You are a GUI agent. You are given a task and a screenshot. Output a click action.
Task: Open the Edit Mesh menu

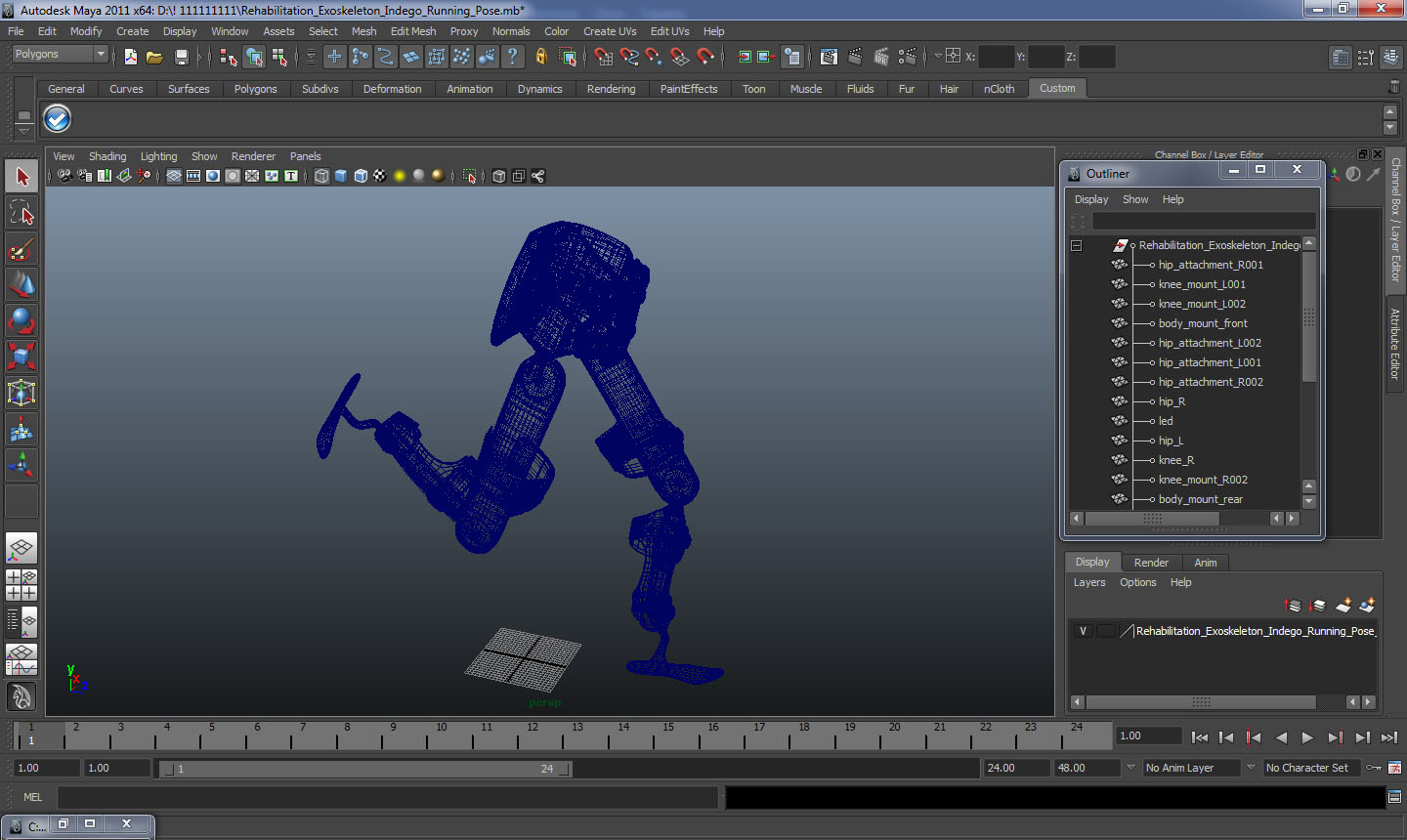[x=413, y=31]
